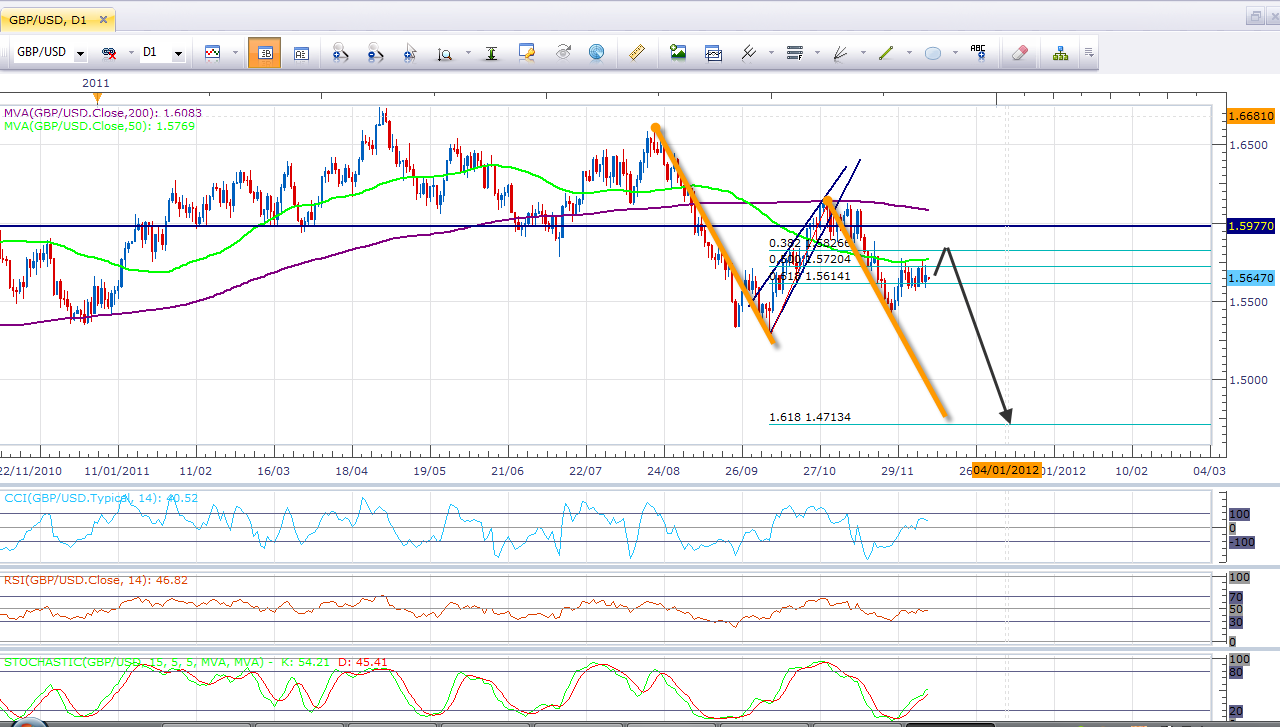Expand the trend line dropdown arrow

pyautogui.click(x=909, y=53)
